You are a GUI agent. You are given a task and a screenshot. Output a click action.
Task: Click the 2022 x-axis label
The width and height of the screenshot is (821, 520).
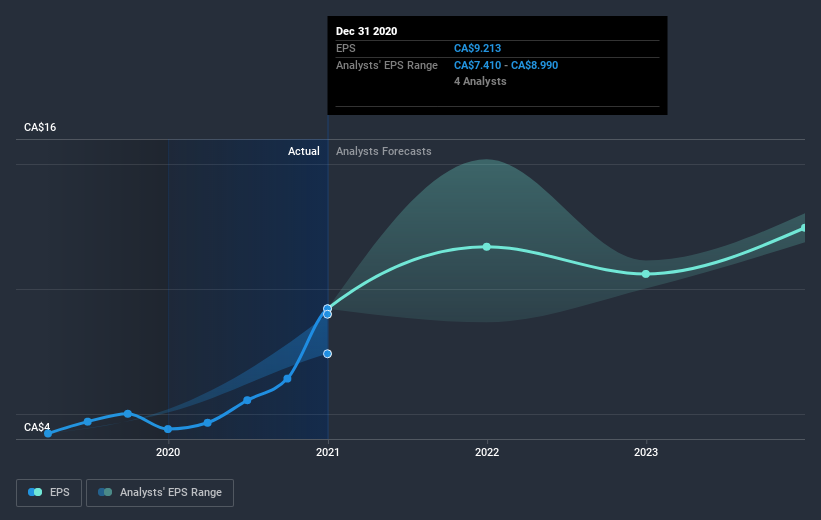487,452
